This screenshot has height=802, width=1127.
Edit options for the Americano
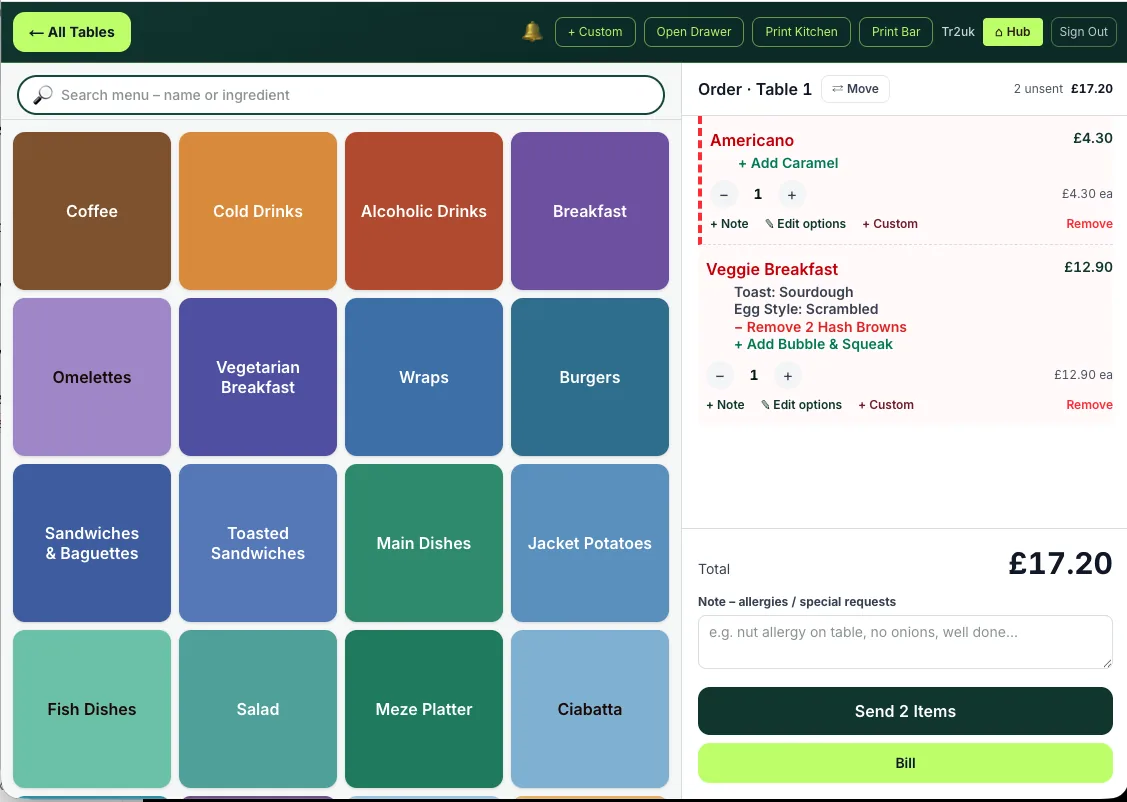pyautogui.click(x=805, y=223)
